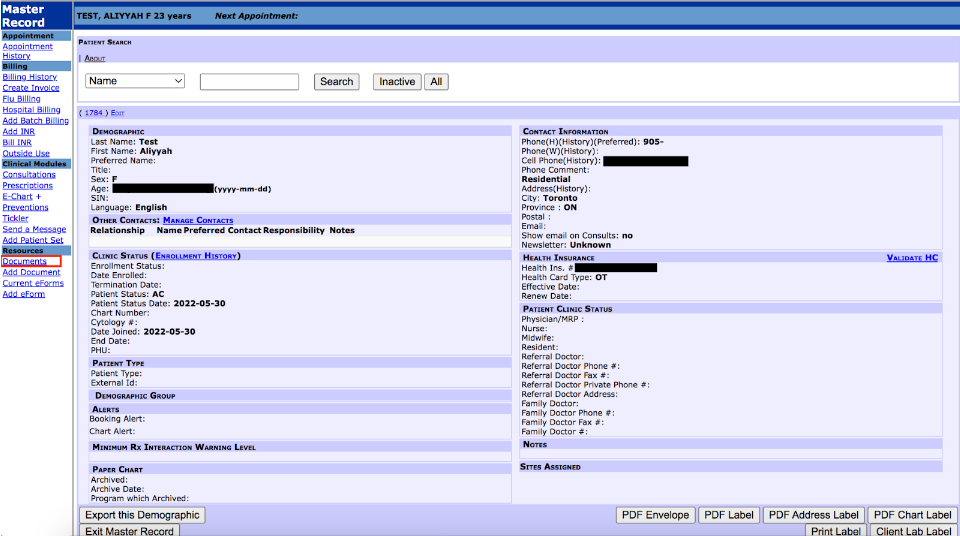Screen dimensions: 960x536
Task: Click the PDF Label button
Action: [x=729, y=515]
